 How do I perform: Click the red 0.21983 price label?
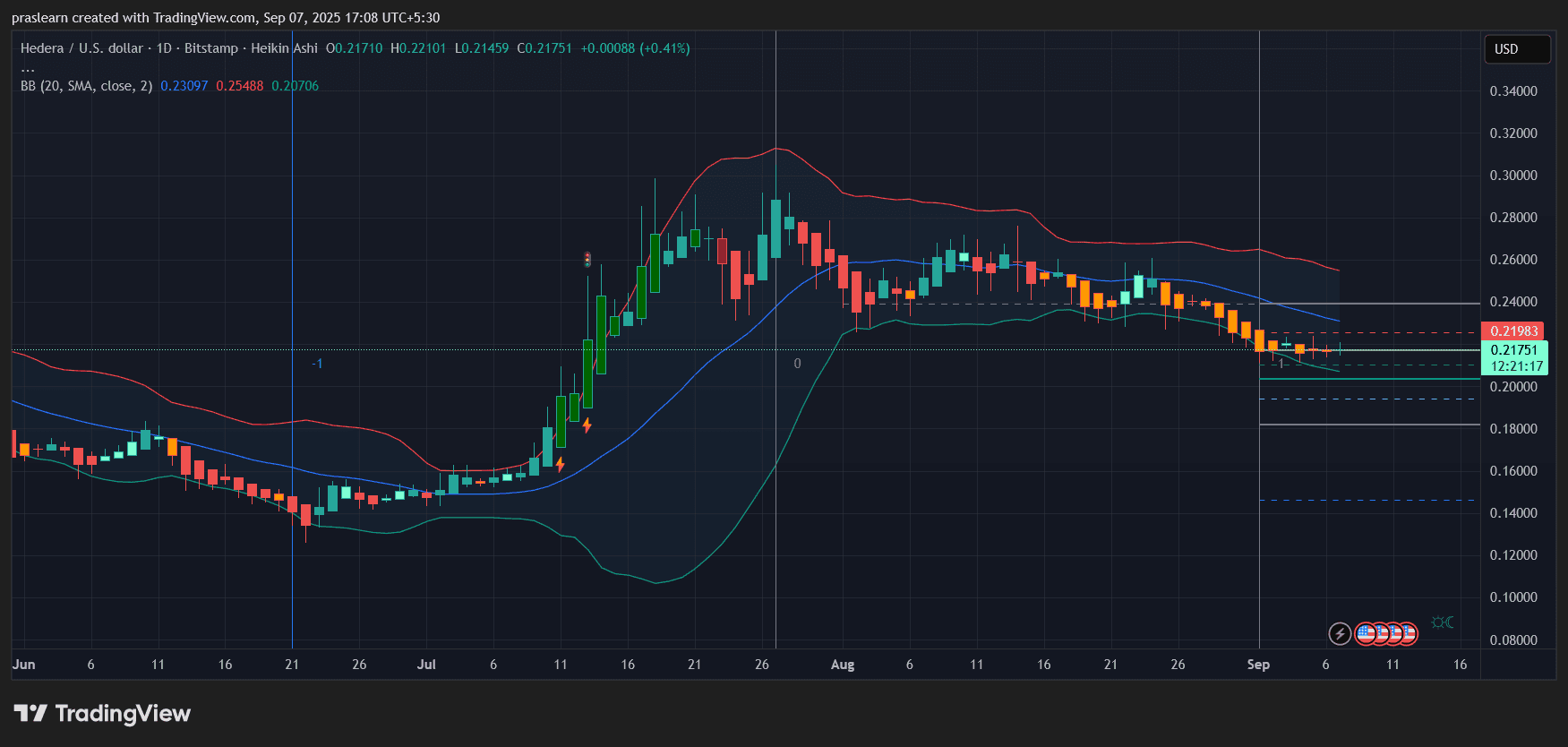1512,331
